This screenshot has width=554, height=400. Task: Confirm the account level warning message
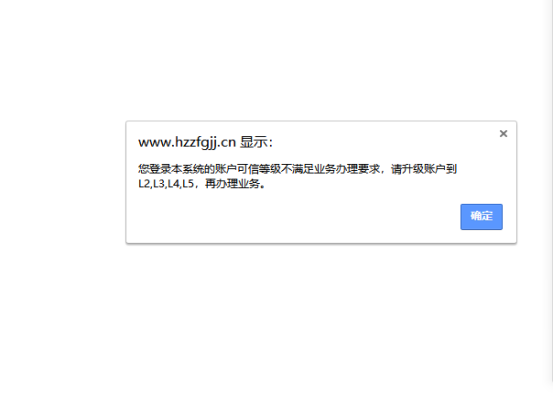pyautogui.click(x=481, y=217)
